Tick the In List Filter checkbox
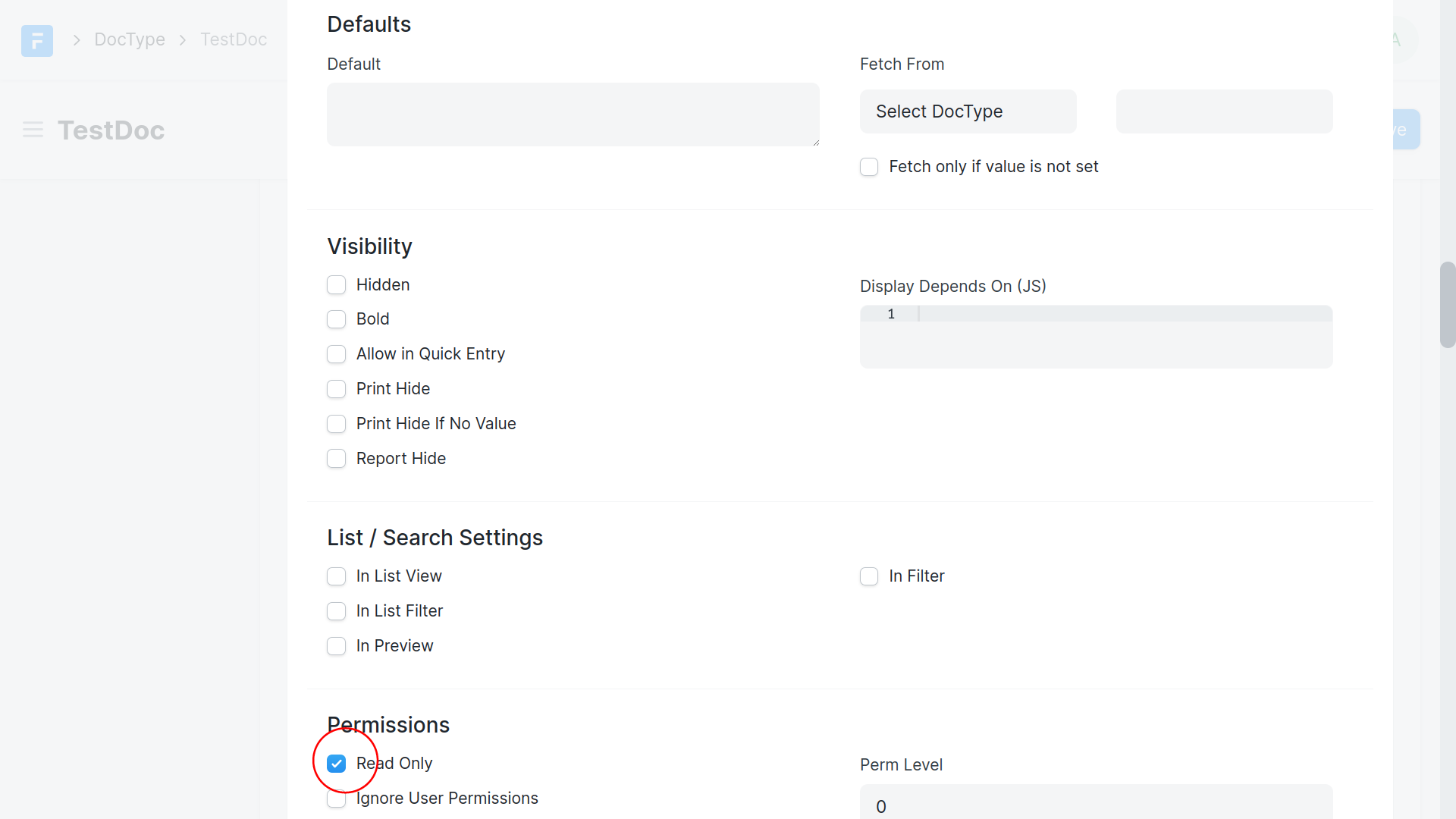Screen dimensions: 1456x819 click(x=337, y=611)
